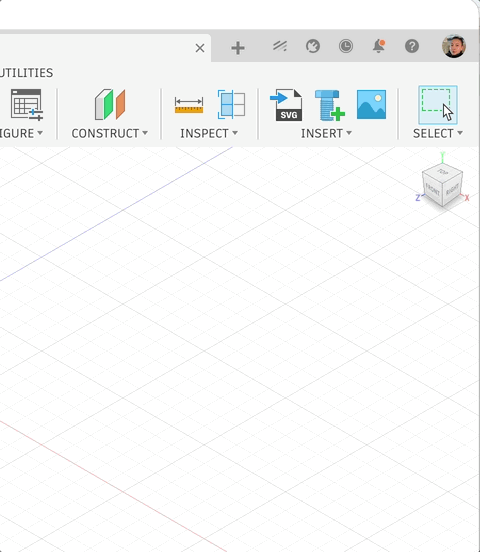The image size is (480, 552).
Task: Click the TOP face of the ViewCube
Action: pyautogui.click(x=442, y=172)
